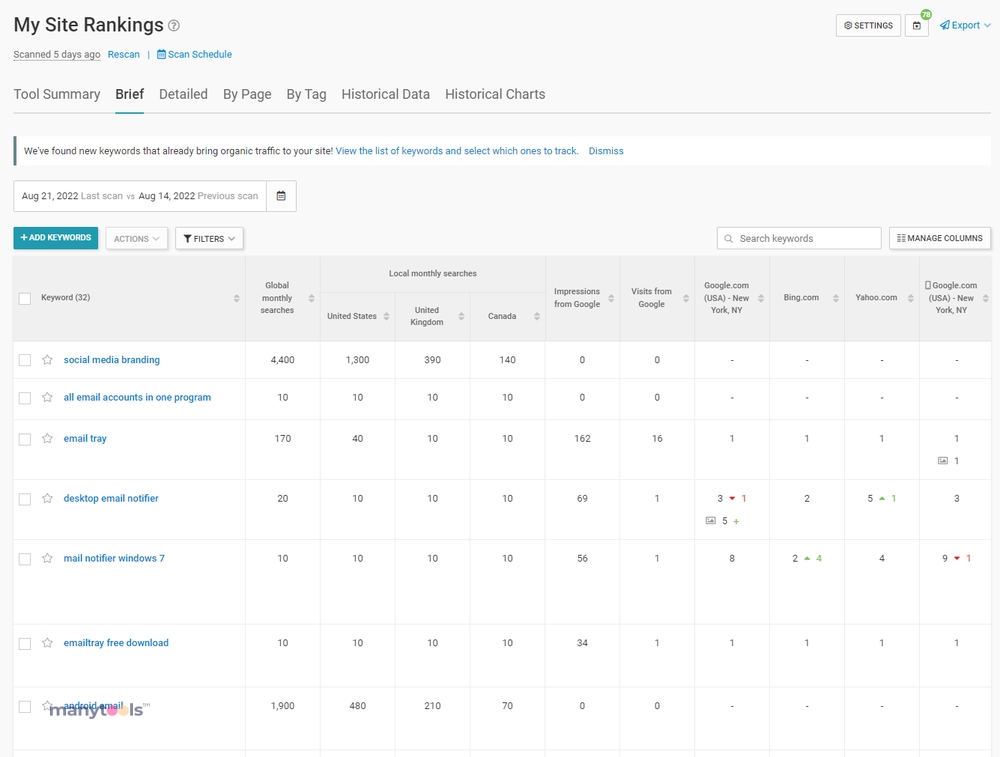Sort by Yahoo.com rank column
Image resolution: width=1000 pixels, height=757 pixels.
tap(911, 298)
